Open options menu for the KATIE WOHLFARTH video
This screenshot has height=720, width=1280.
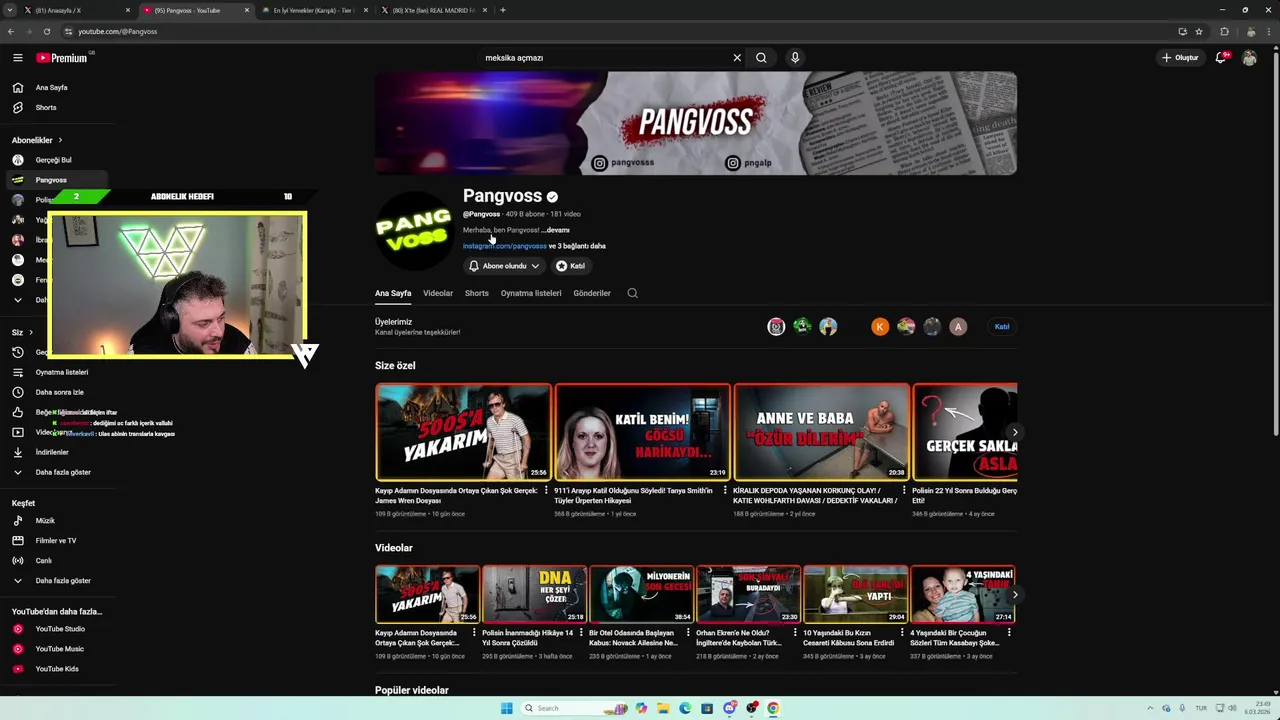point(904,491)
